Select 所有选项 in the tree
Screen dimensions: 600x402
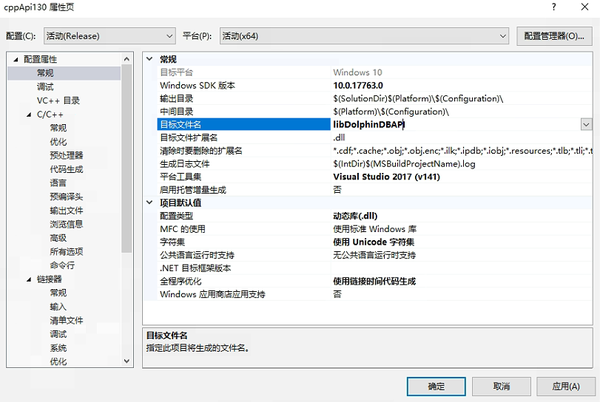tap(66, 252)
